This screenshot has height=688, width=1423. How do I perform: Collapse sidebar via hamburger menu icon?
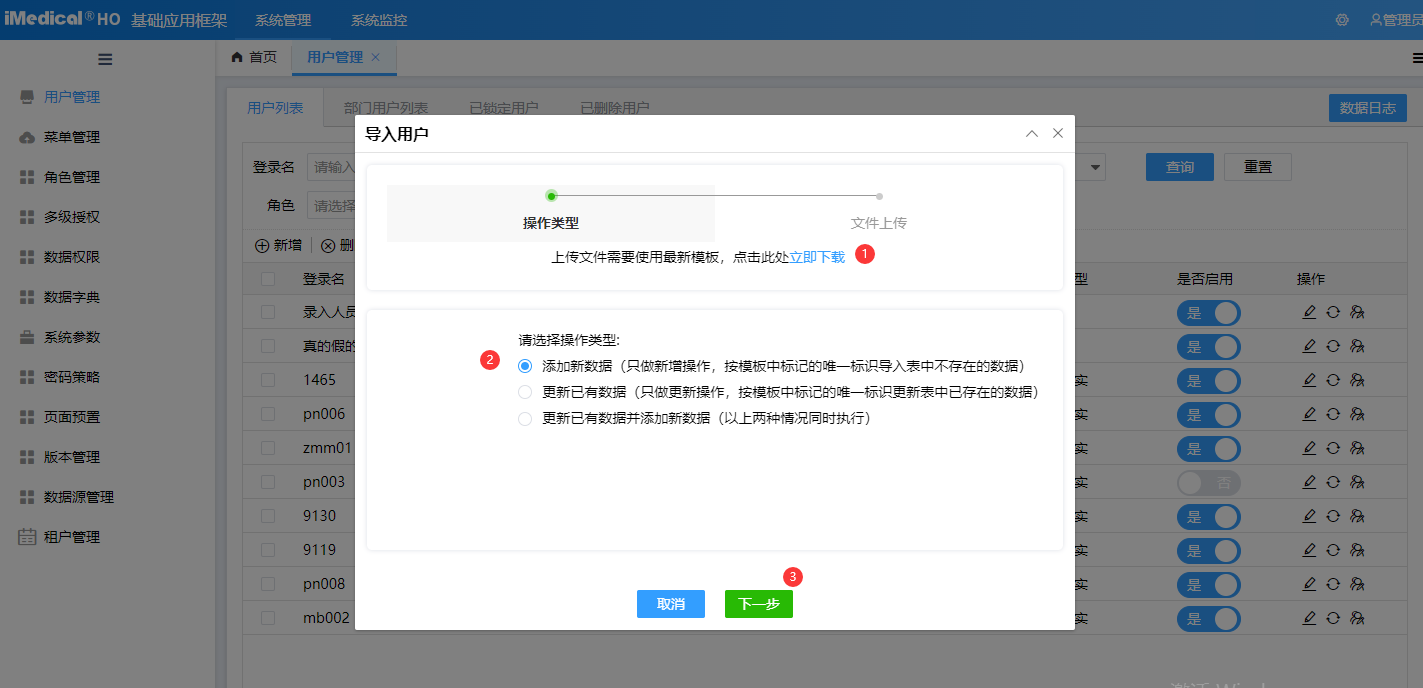click(x=105, y=59)
